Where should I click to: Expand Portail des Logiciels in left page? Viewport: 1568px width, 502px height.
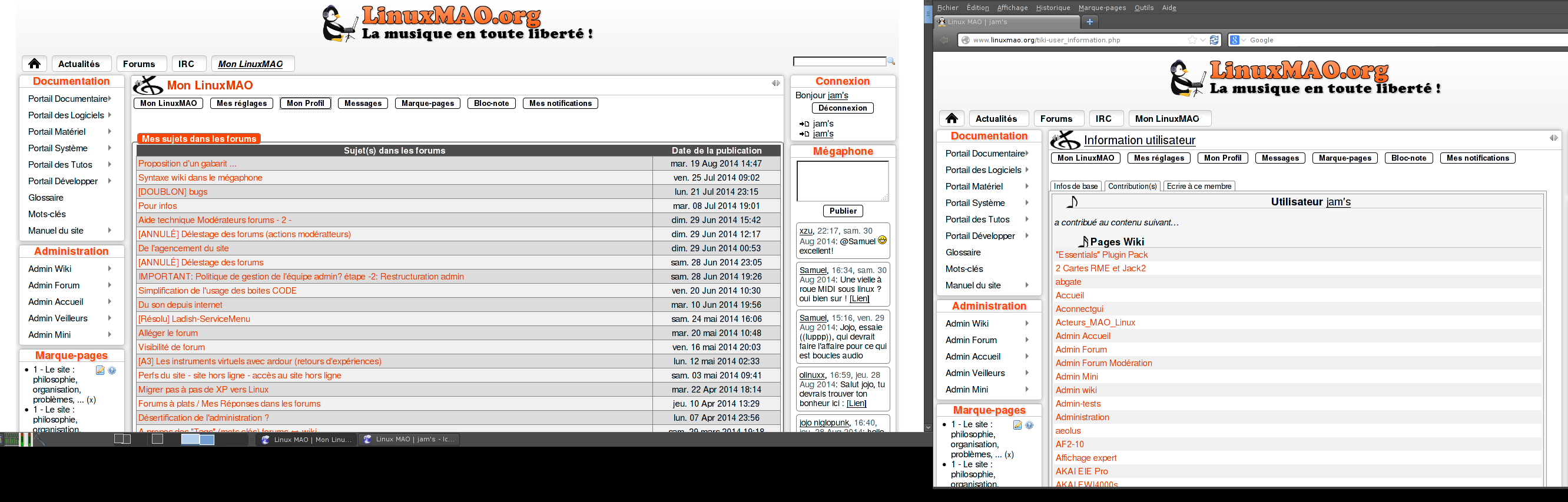[x=110, y=115]
